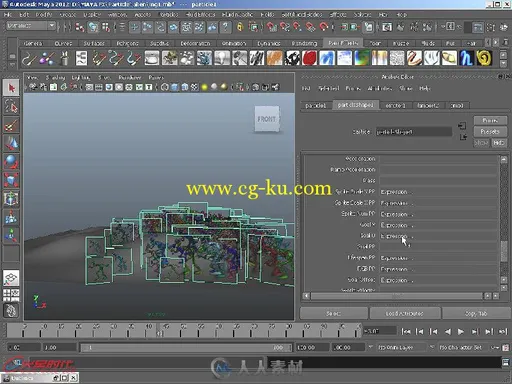Open the No Character Set dropdown
The height and width of the screenshot is (384, 512).
[464, 347]
